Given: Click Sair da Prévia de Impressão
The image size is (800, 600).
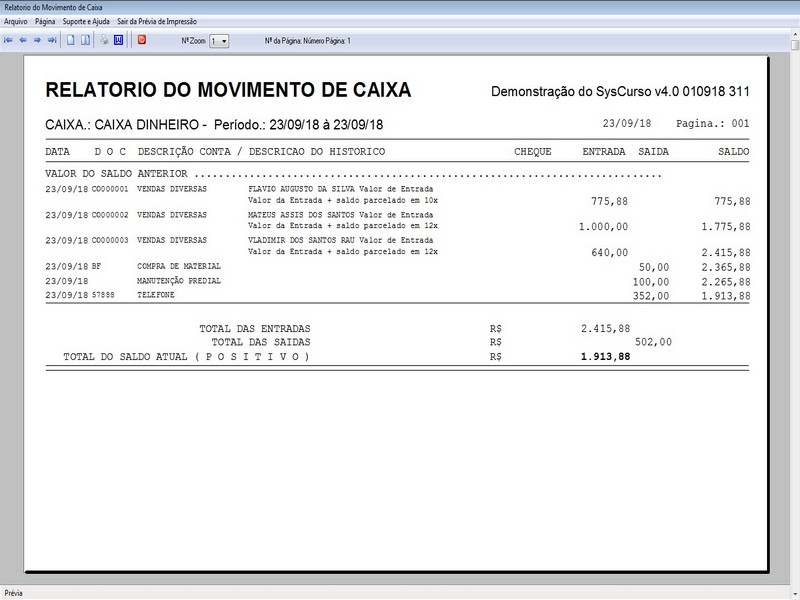Looking at the screenshot, I should click(x=157, y=21).
